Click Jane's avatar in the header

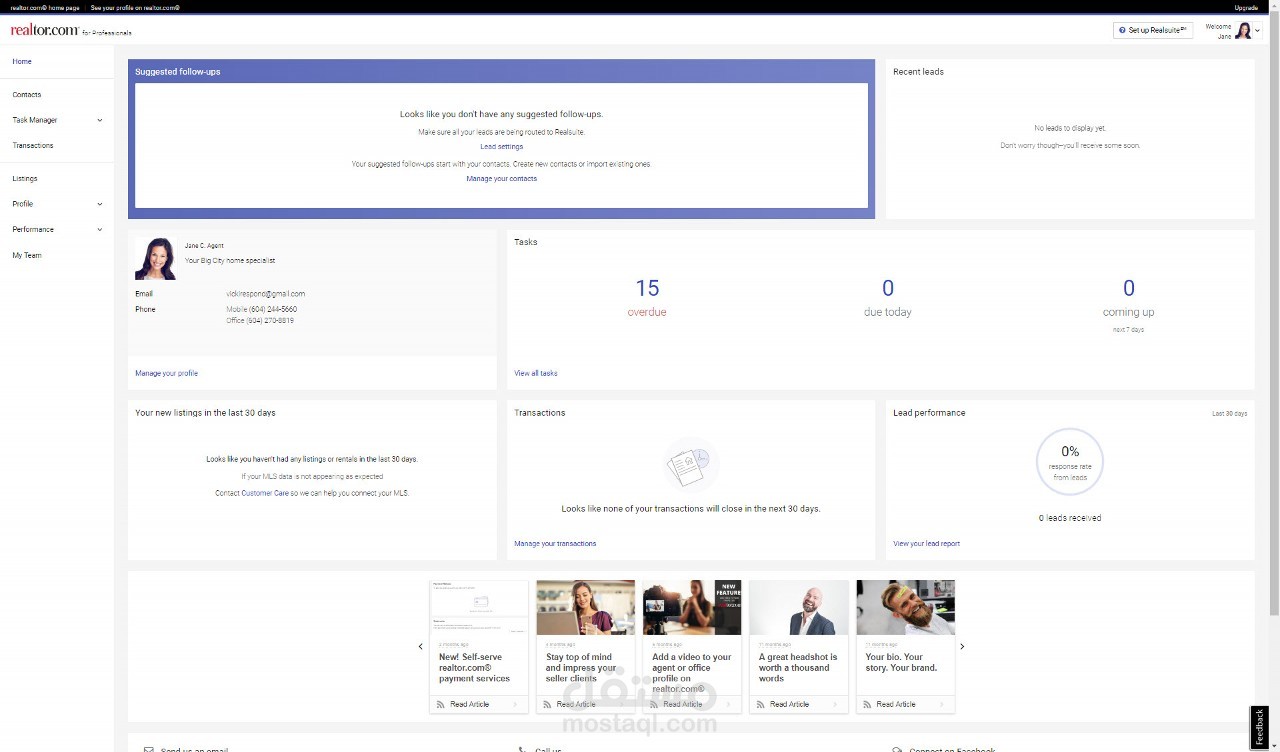click(x=1243, y=31)
